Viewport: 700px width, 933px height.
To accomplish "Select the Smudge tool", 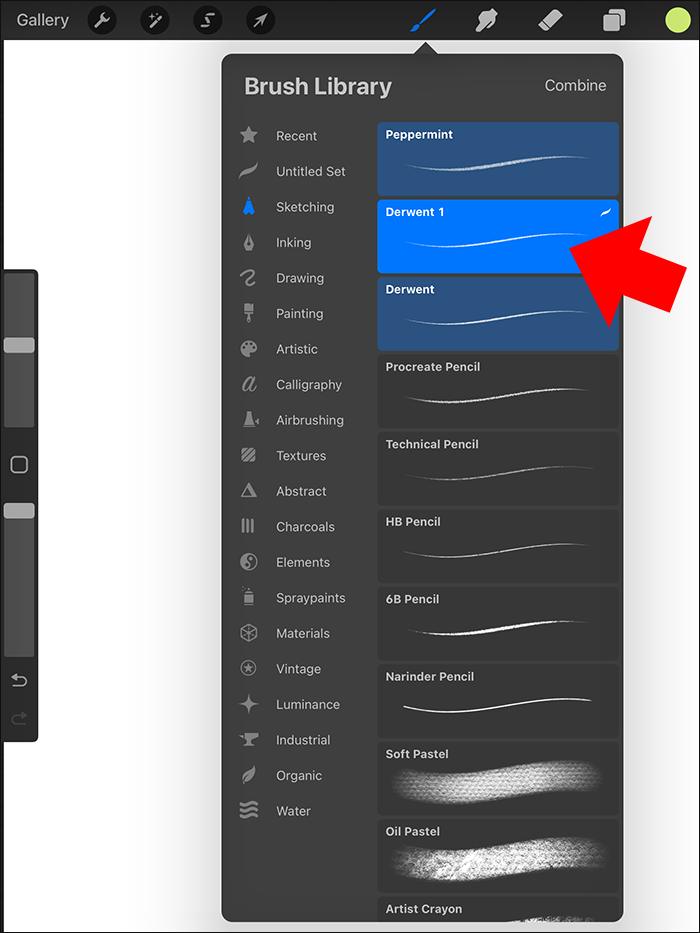I will tap(486, 21).
